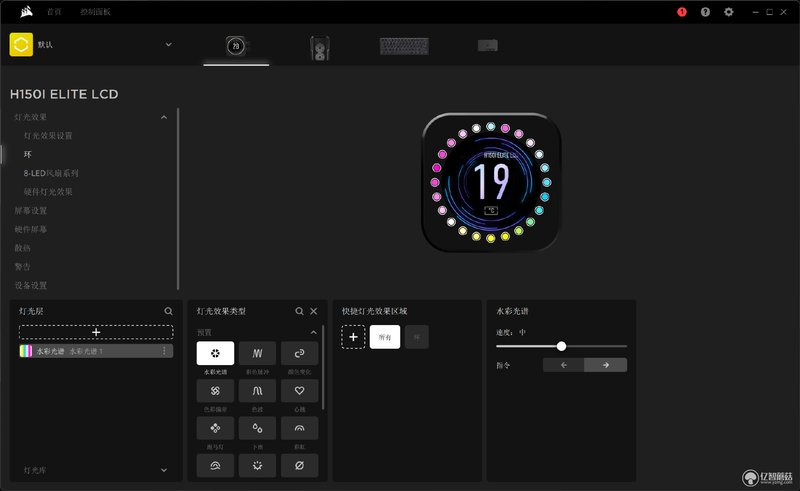Open 屏幕设置 in sidebar
Image resolution: width=800 pixels, height=491 pixels.
[31, 210]
